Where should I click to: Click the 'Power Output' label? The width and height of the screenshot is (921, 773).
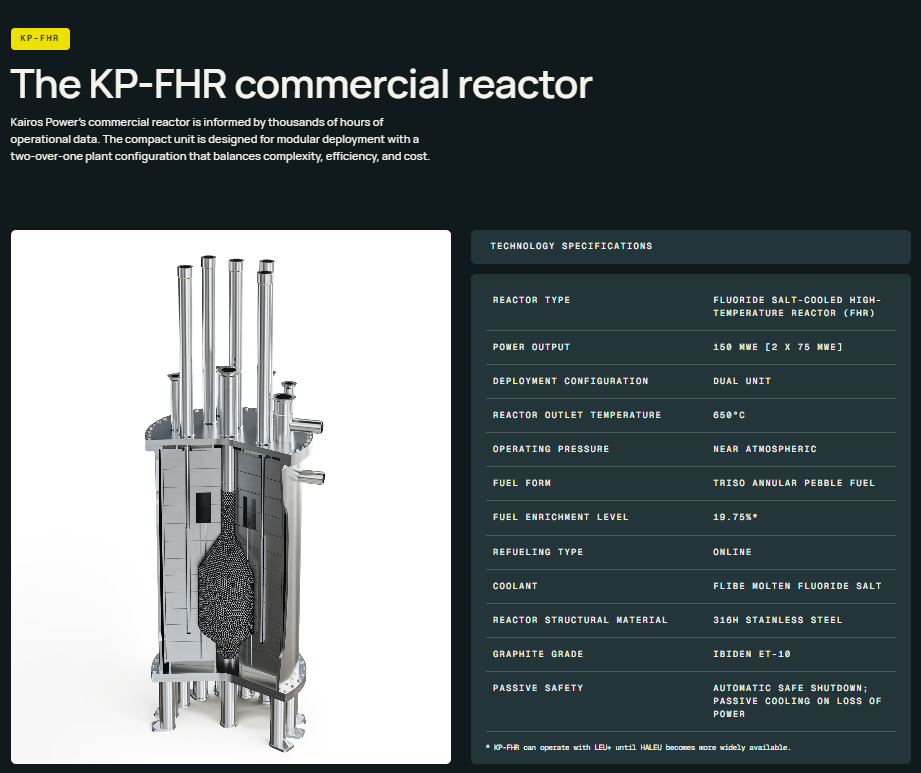pos(532,347)
